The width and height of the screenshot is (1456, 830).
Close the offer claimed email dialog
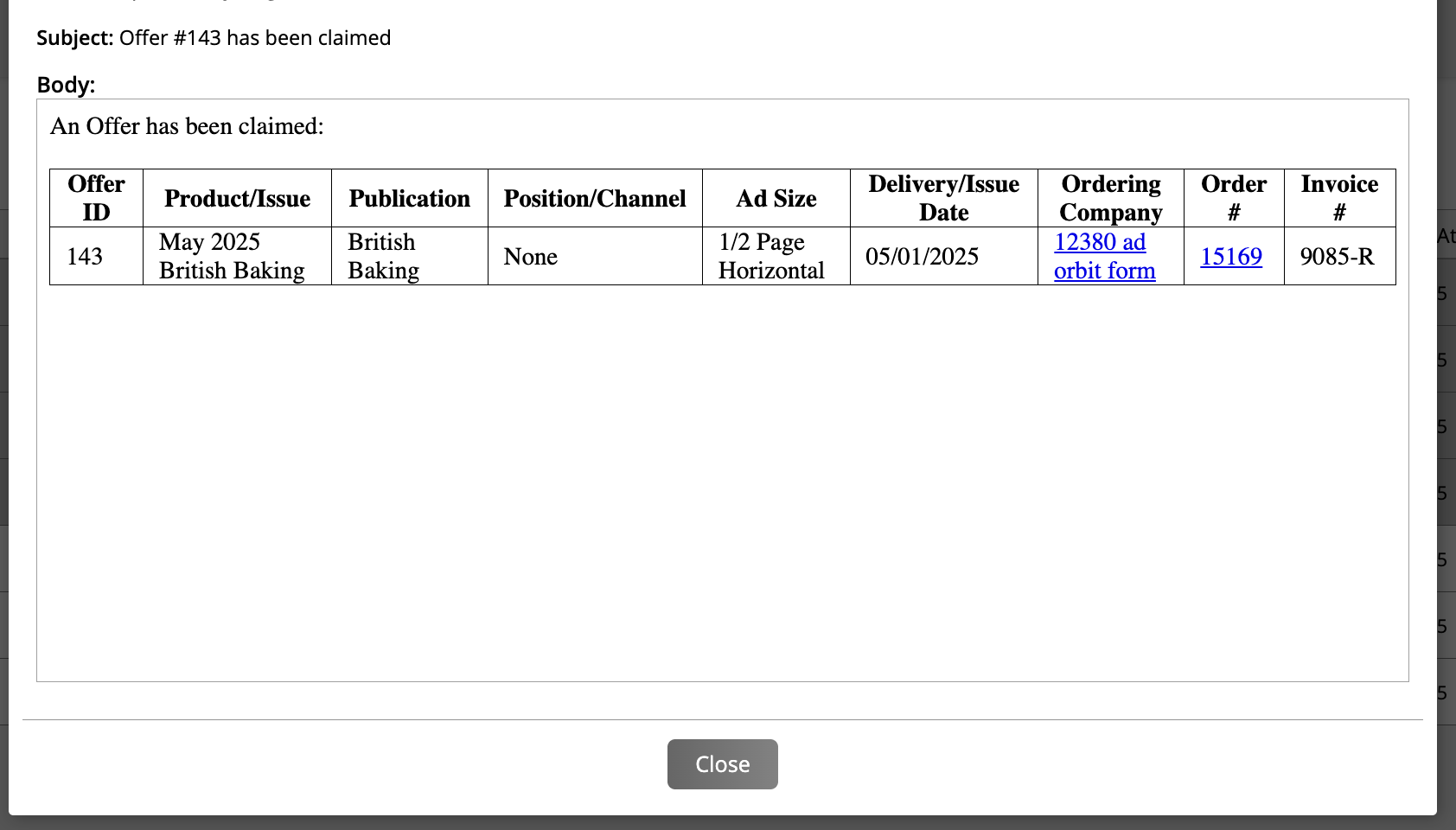coord(722,764)
